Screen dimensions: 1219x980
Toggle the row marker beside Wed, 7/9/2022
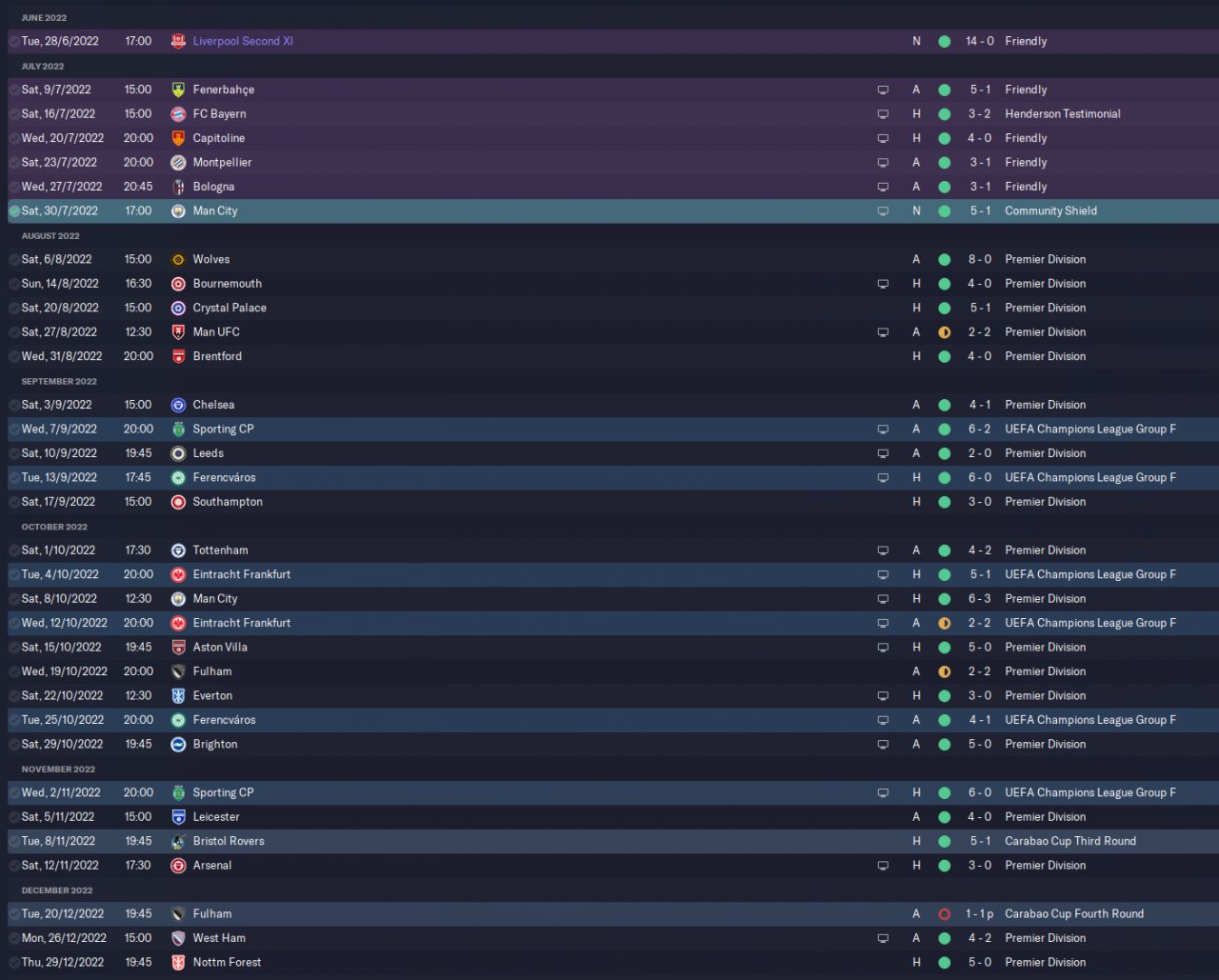coord(14,430)
